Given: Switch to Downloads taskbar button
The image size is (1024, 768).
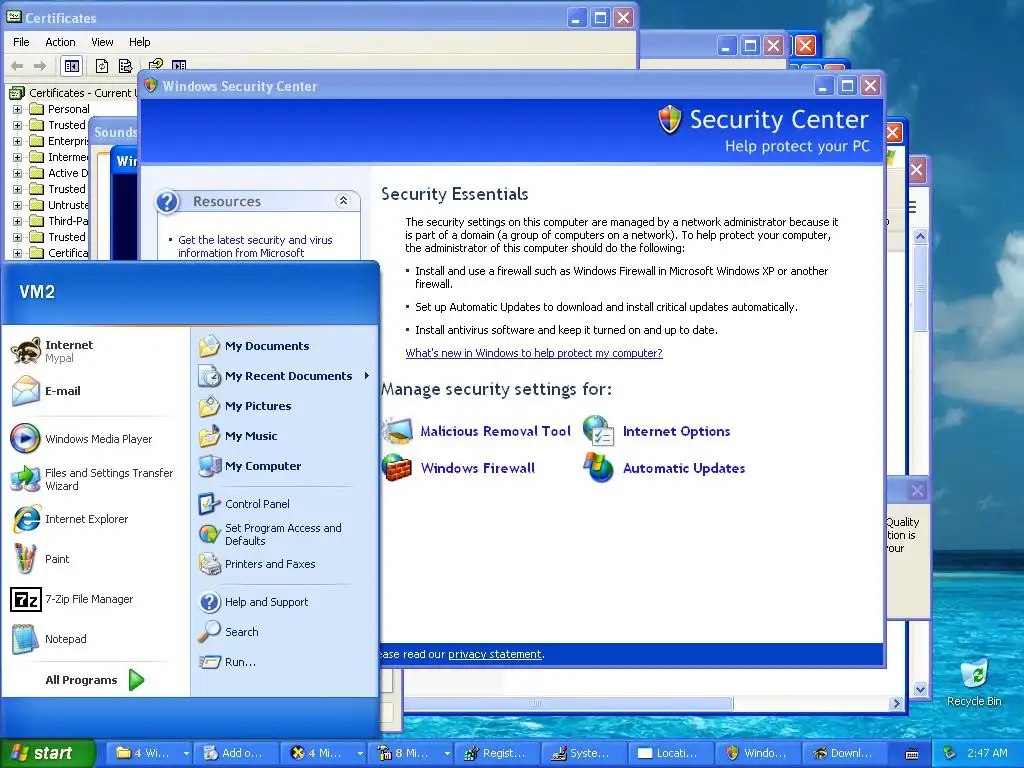Looking at the screenshot, I should tap(844, 753).
